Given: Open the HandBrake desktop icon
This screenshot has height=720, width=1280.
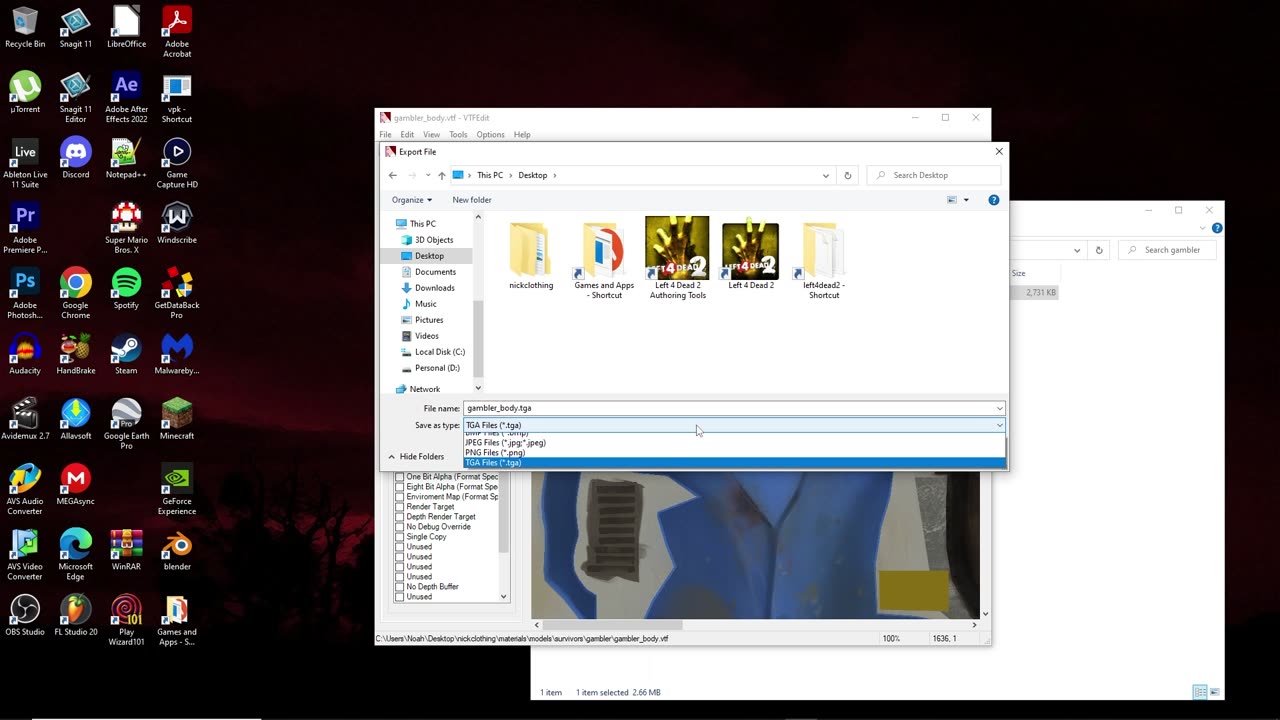Looking at the screenshot, I should pyautogui.click(x=76, y=354).
